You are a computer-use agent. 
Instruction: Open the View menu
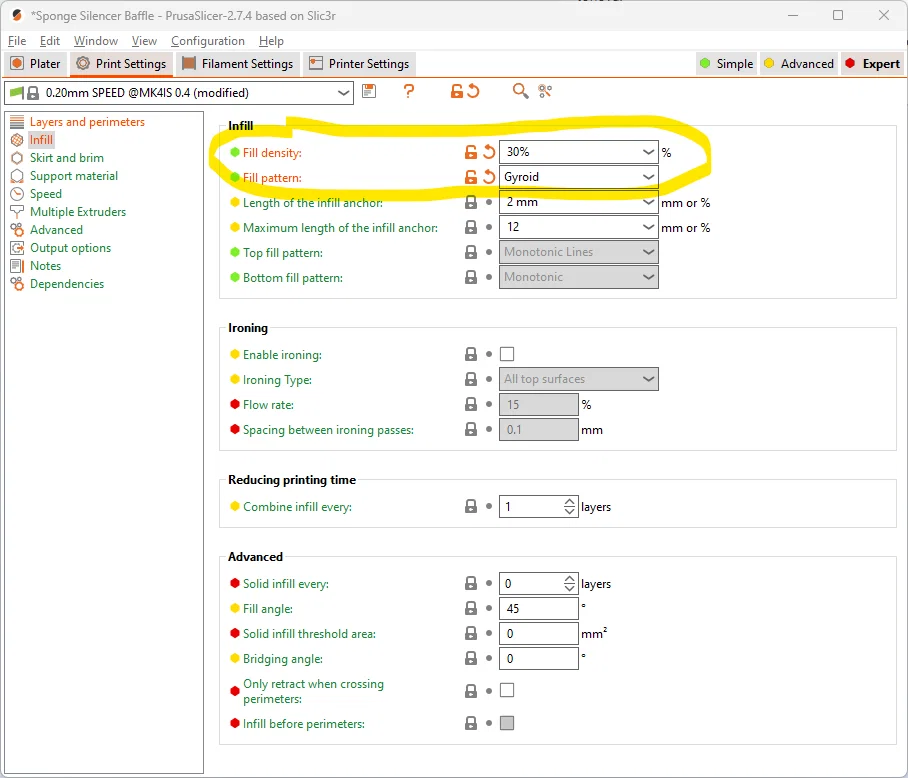click(144, 41)
